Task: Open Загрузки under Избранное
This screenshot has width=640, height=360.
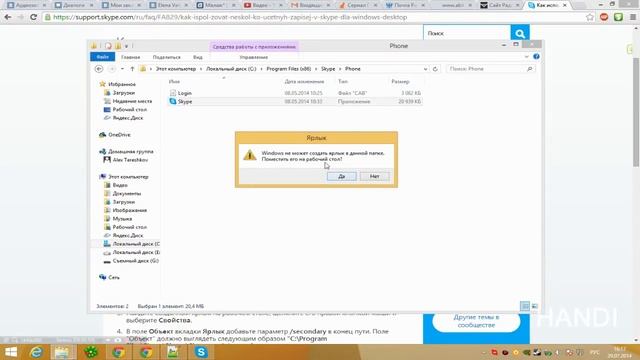Action: click(123, 93)
